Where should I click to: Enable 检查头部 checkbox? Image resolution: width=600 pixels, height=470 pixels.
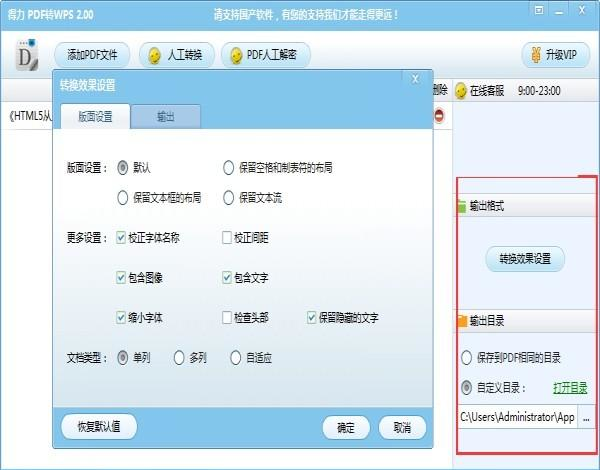click(227, 317)
